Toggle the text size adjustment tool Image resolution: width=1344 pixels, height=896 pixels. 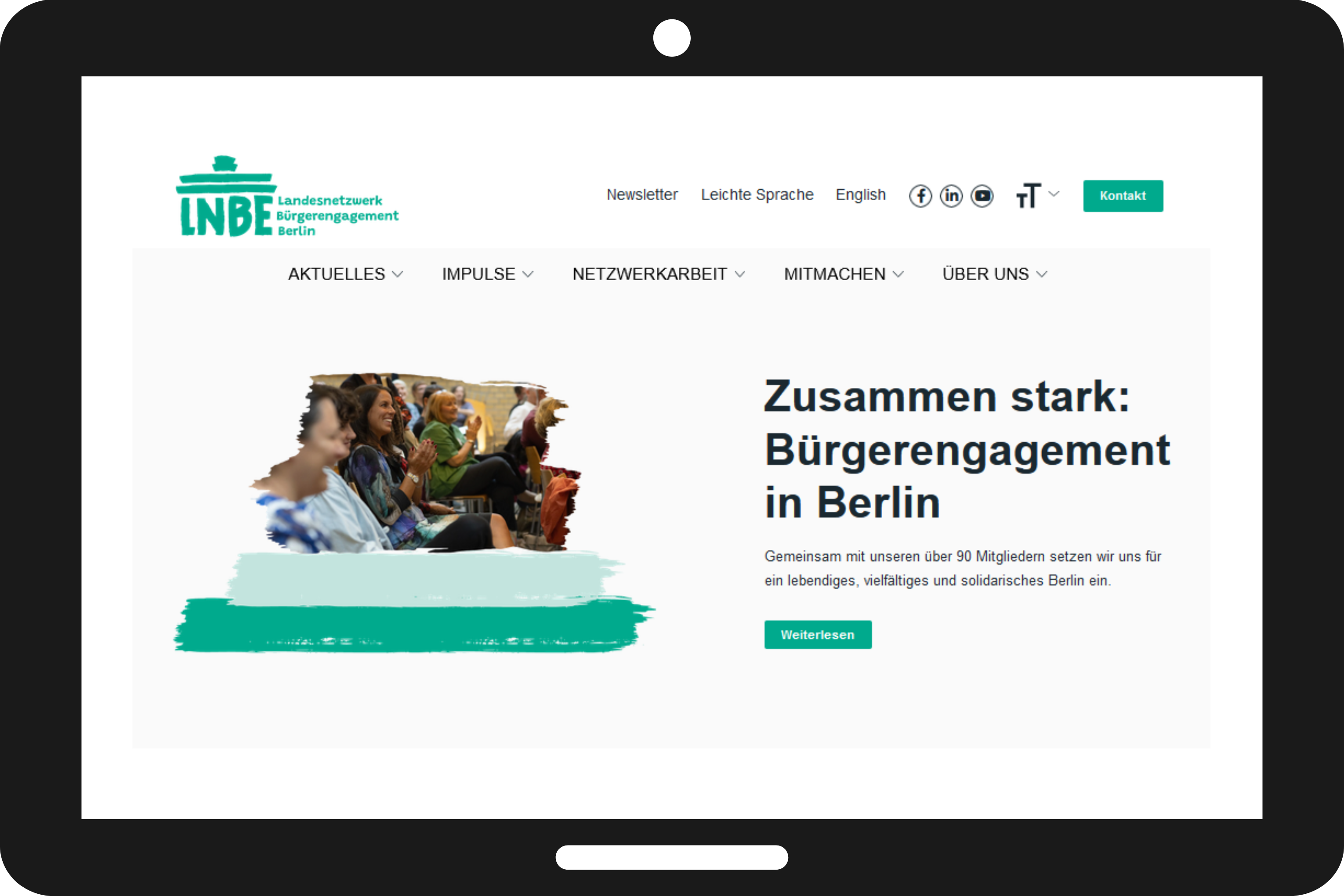click(x=1035, y=195)
